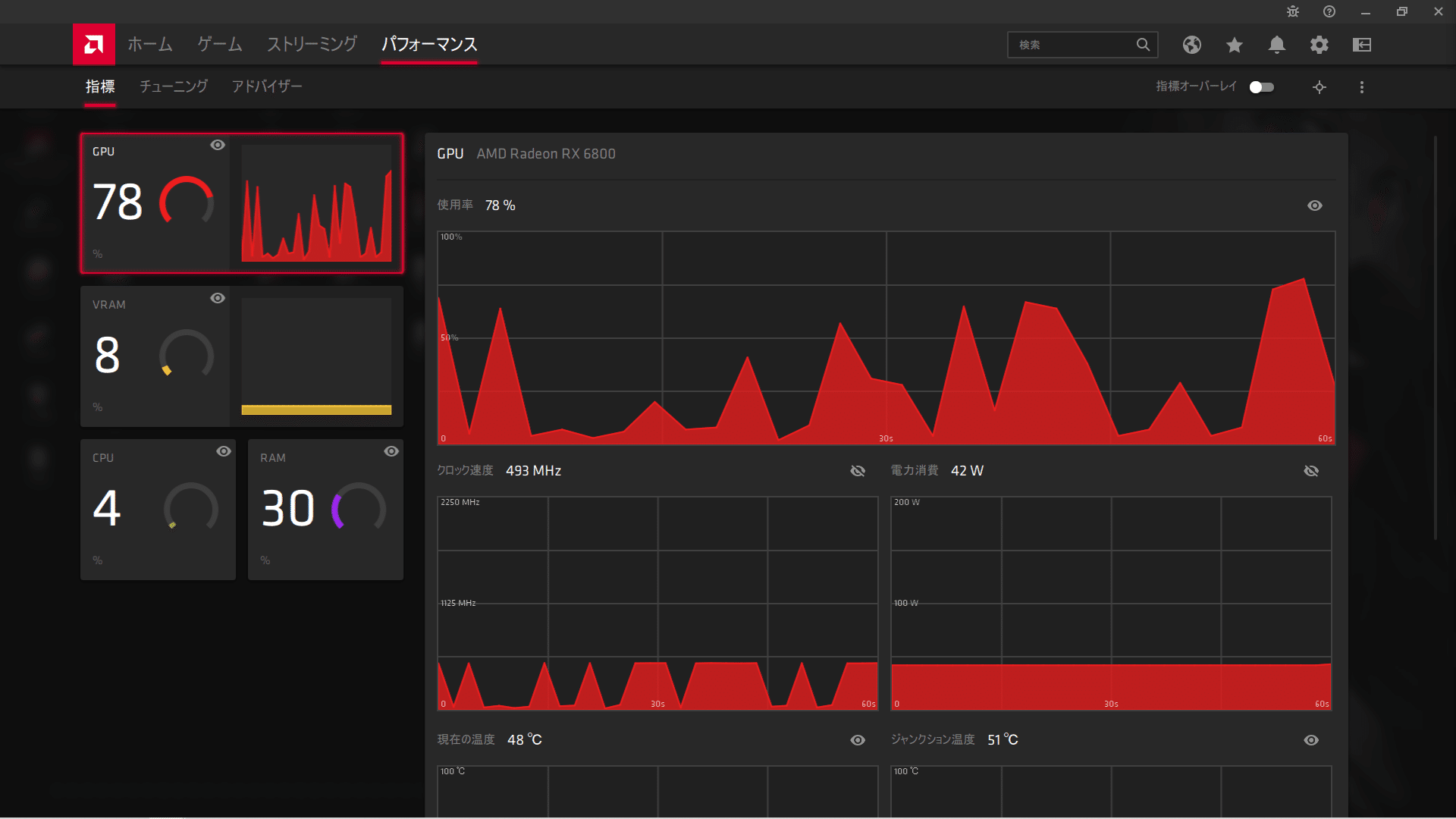Open the アドバイザー sub-tab
The image size is (1456, 819).
[x=267, y=86]
